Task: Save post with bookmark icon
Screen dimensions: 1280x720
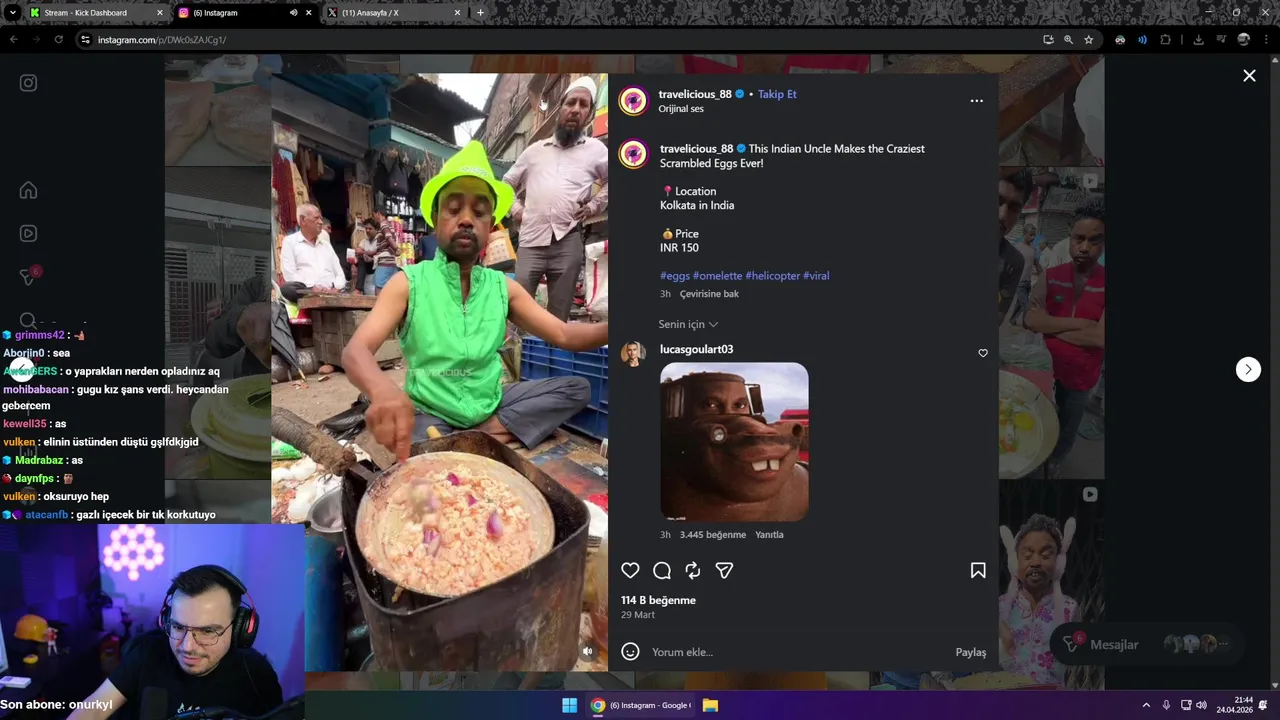Action: pyautogui.click(x=978, y=570)
